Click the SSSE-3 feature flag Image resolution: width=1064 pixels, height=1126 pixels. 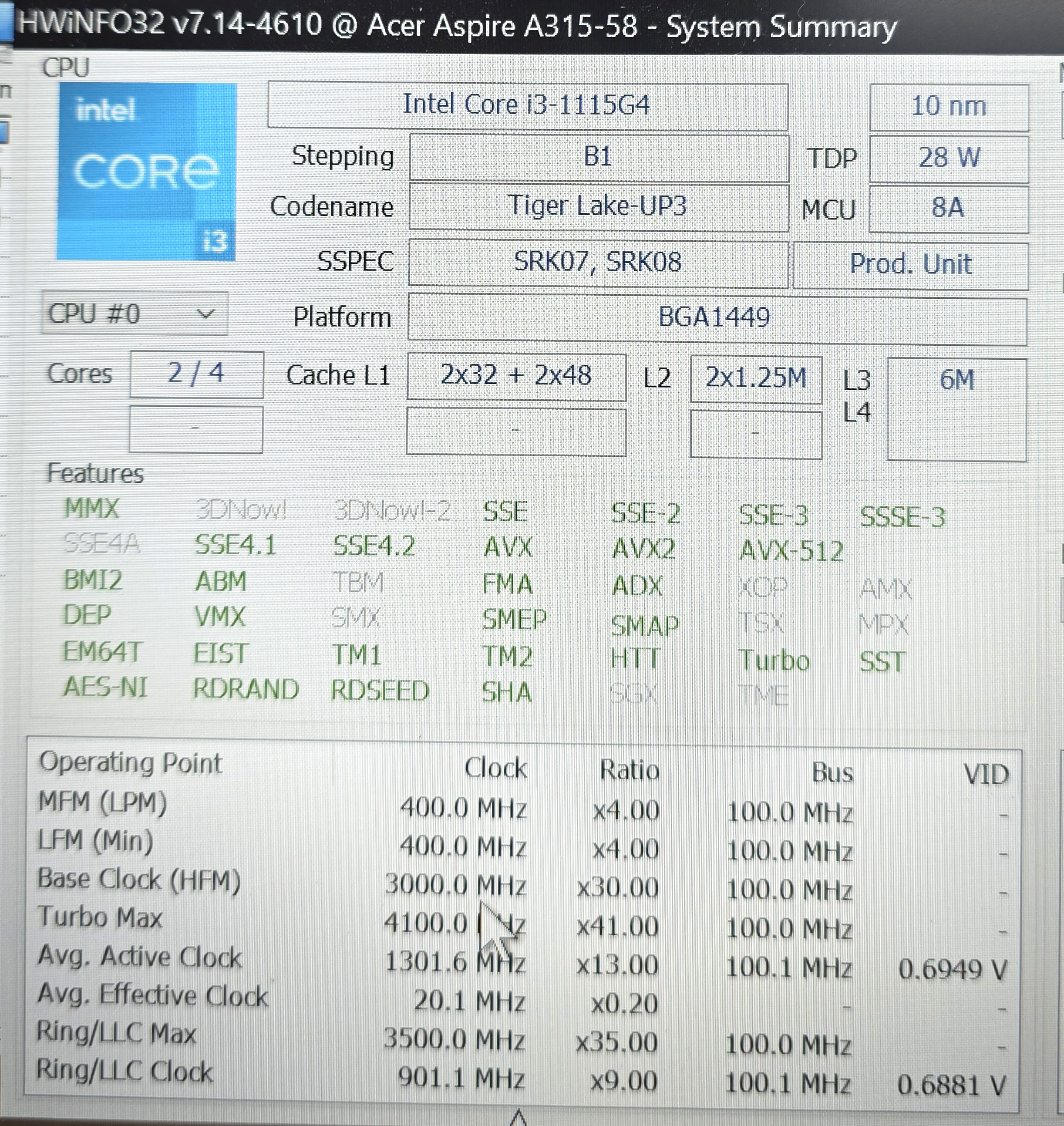click(903, 517)
